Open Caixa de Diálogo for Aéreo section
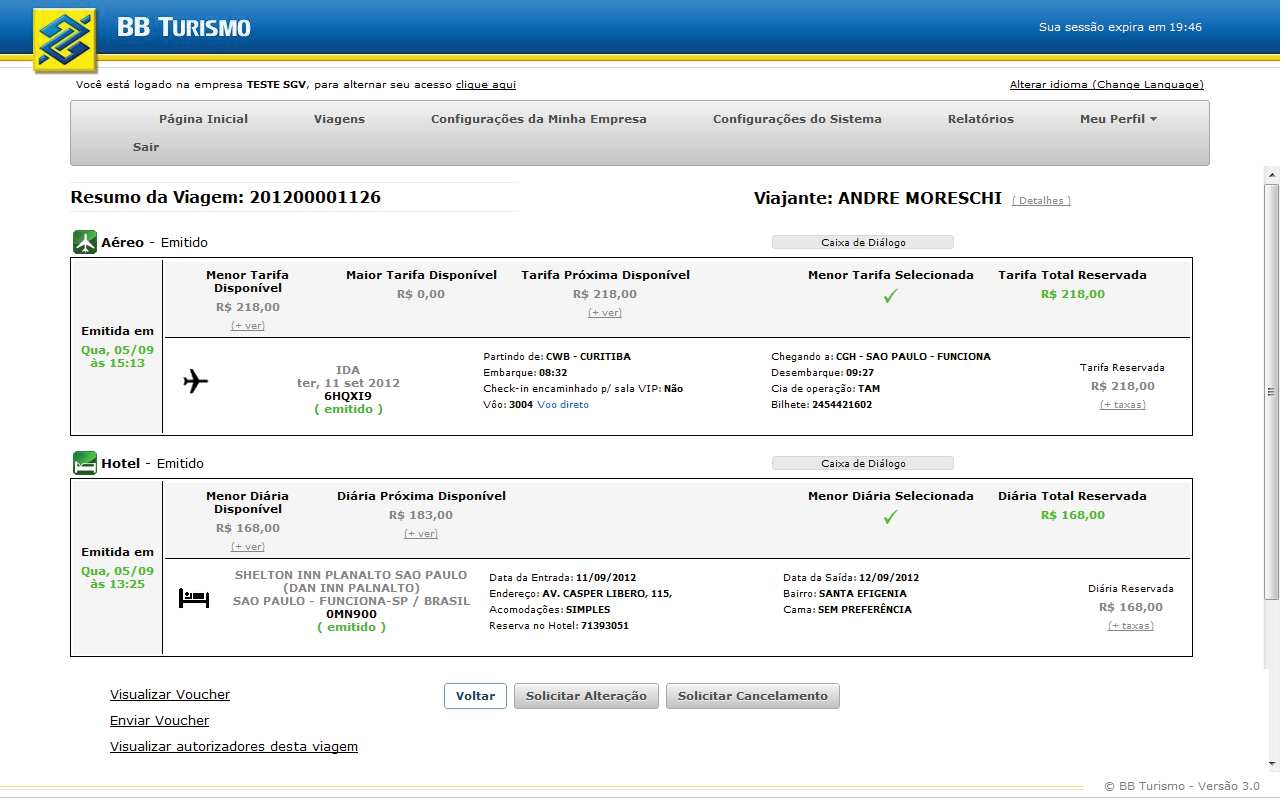 click(x=862, y=242)
